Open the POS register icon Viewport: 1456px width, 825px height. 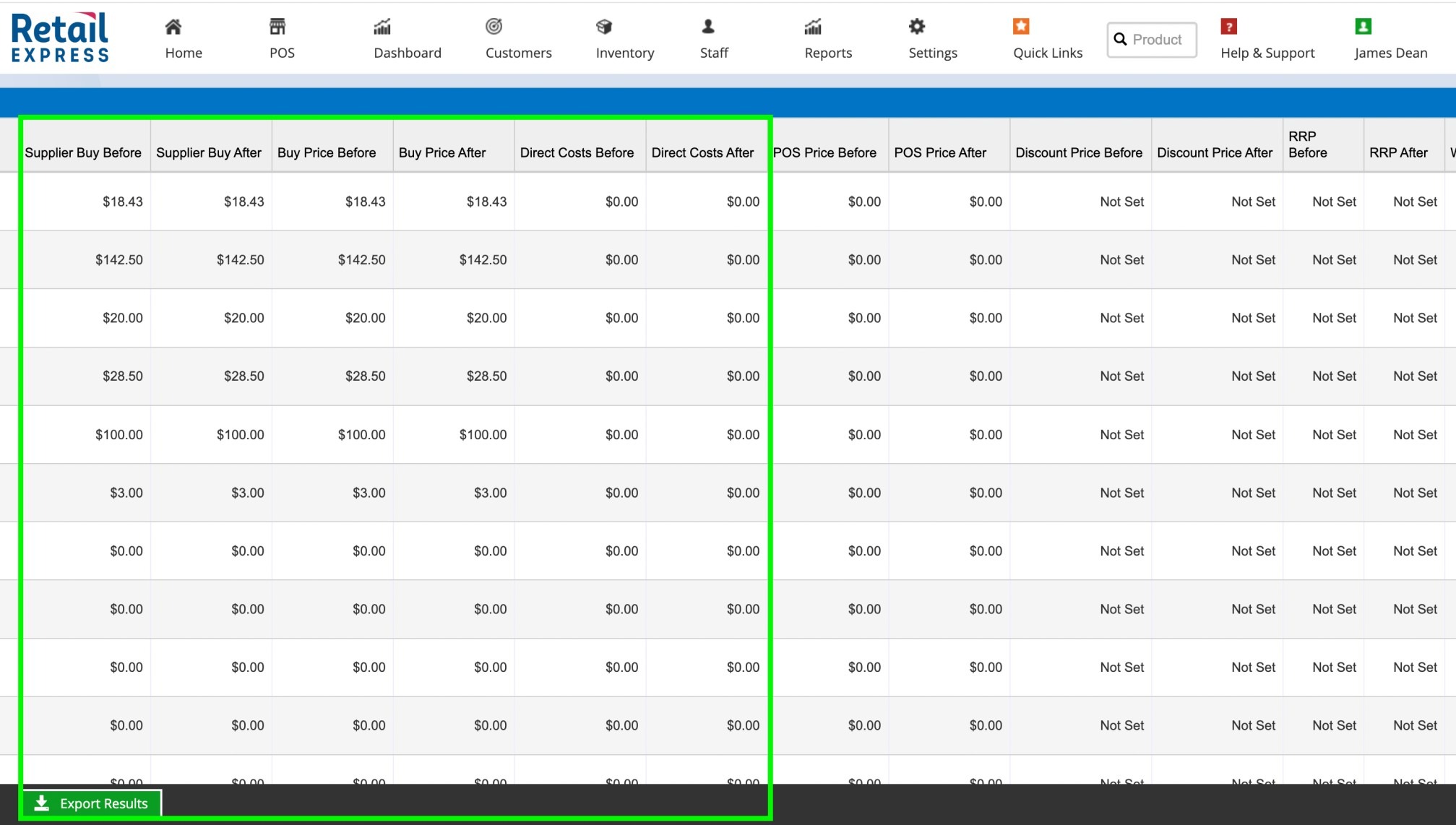(277, 27)
